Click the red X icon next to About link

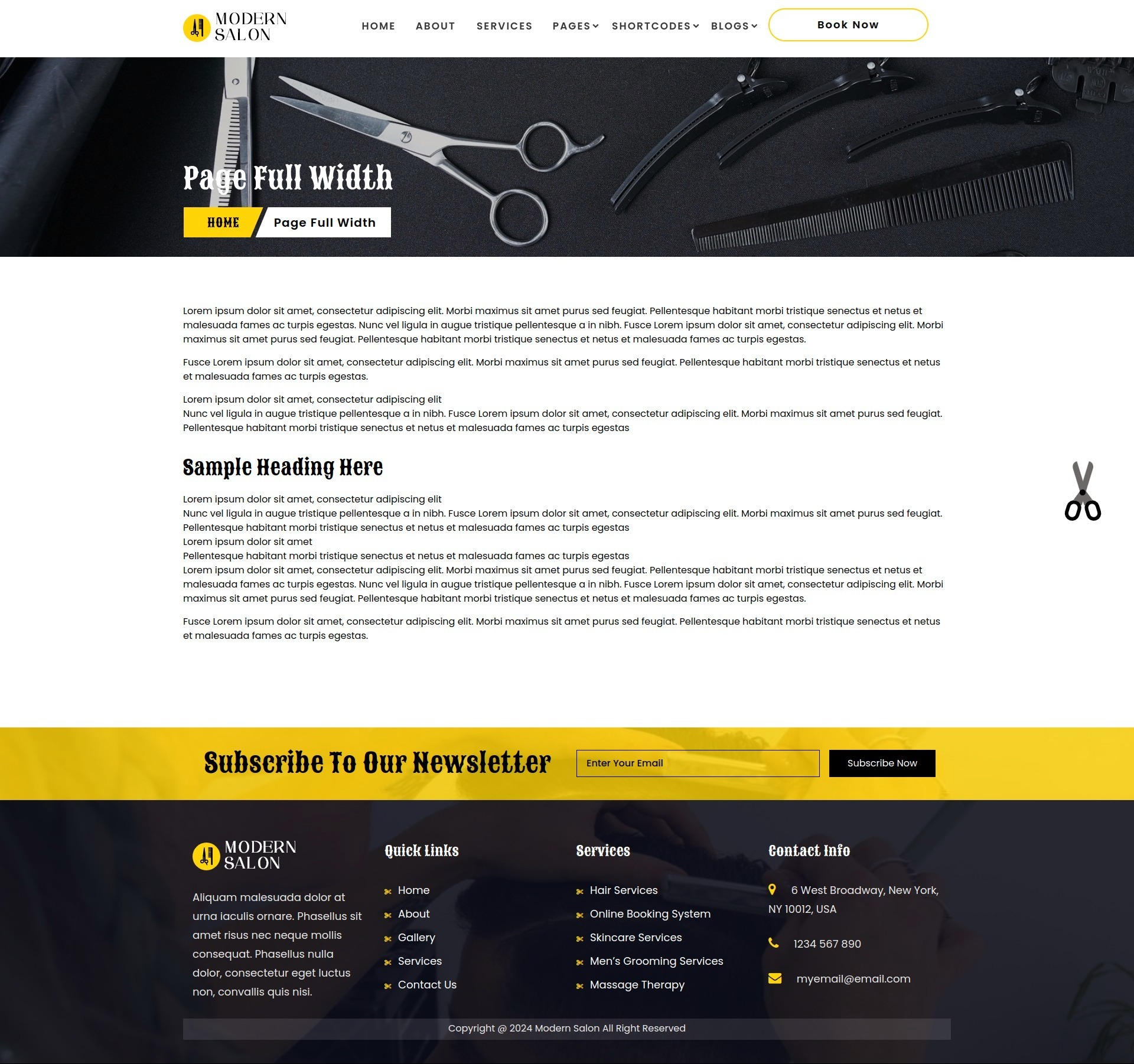tap(388, 914)
